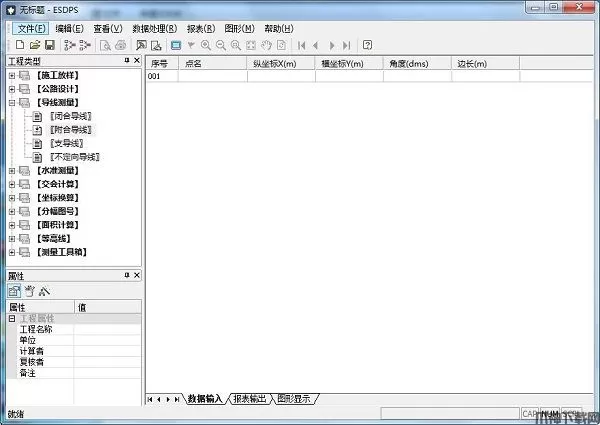Select the [附合导线] tree item

[71, 130]
